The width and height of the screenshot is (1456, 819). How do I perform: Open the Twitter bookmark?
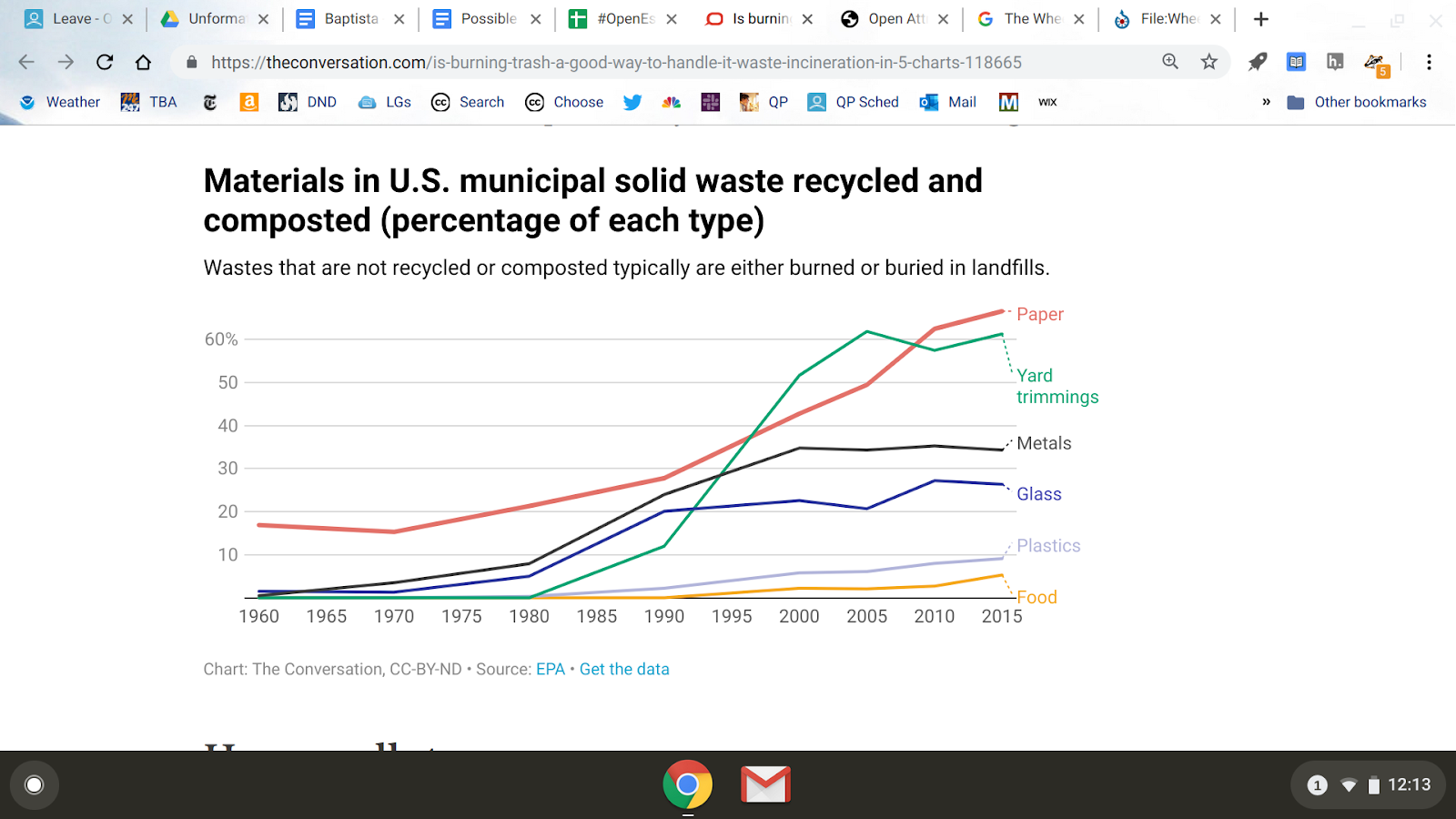[x=632, y=102]
